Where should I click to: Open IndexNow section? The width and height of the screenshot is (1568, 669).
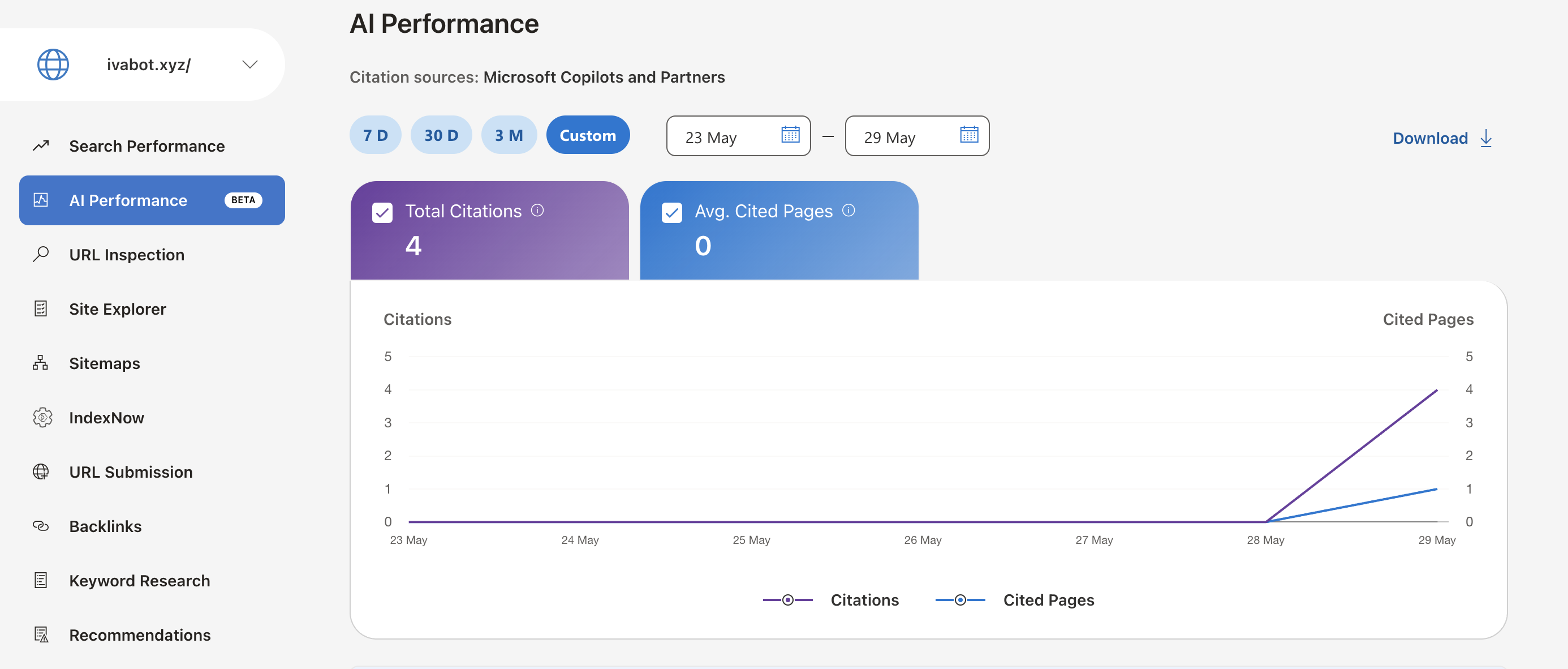point(106,417)
